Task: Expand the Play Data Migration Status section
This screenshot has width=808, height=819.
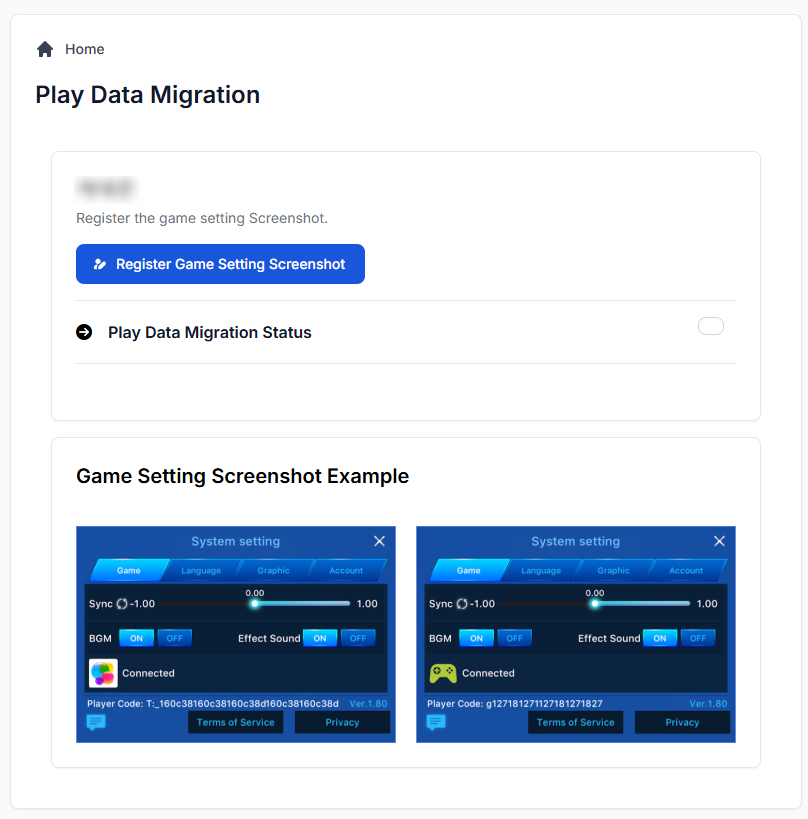Action: click(x=209, y=332)
